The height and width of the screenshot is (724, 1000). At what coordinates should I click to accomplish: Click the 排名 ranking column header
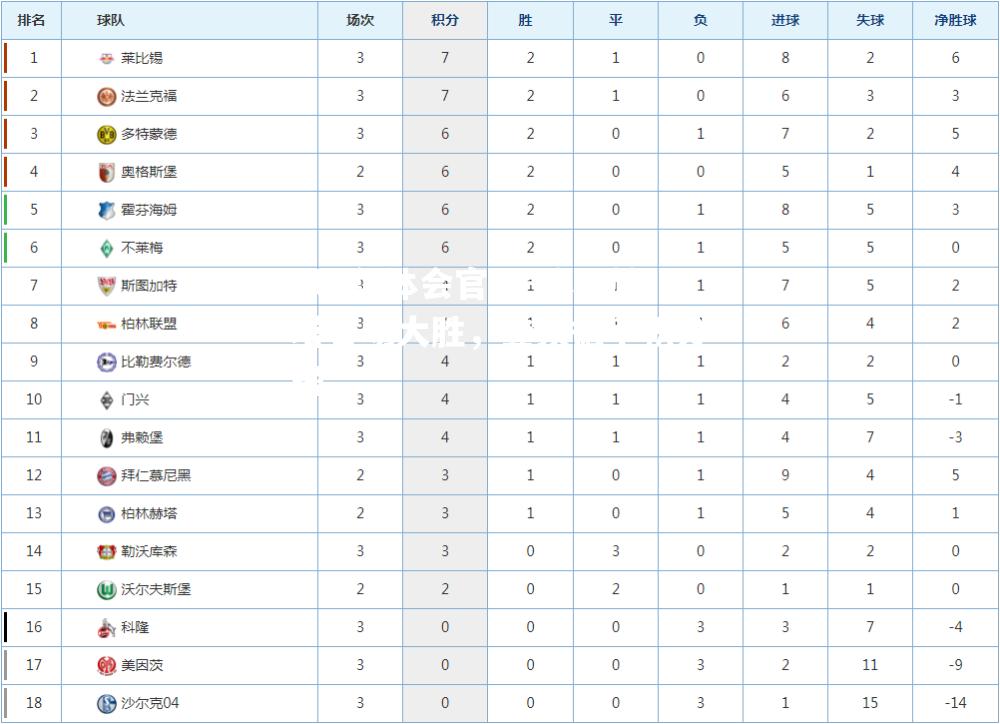pyautogui.click(x=31, y=20)
